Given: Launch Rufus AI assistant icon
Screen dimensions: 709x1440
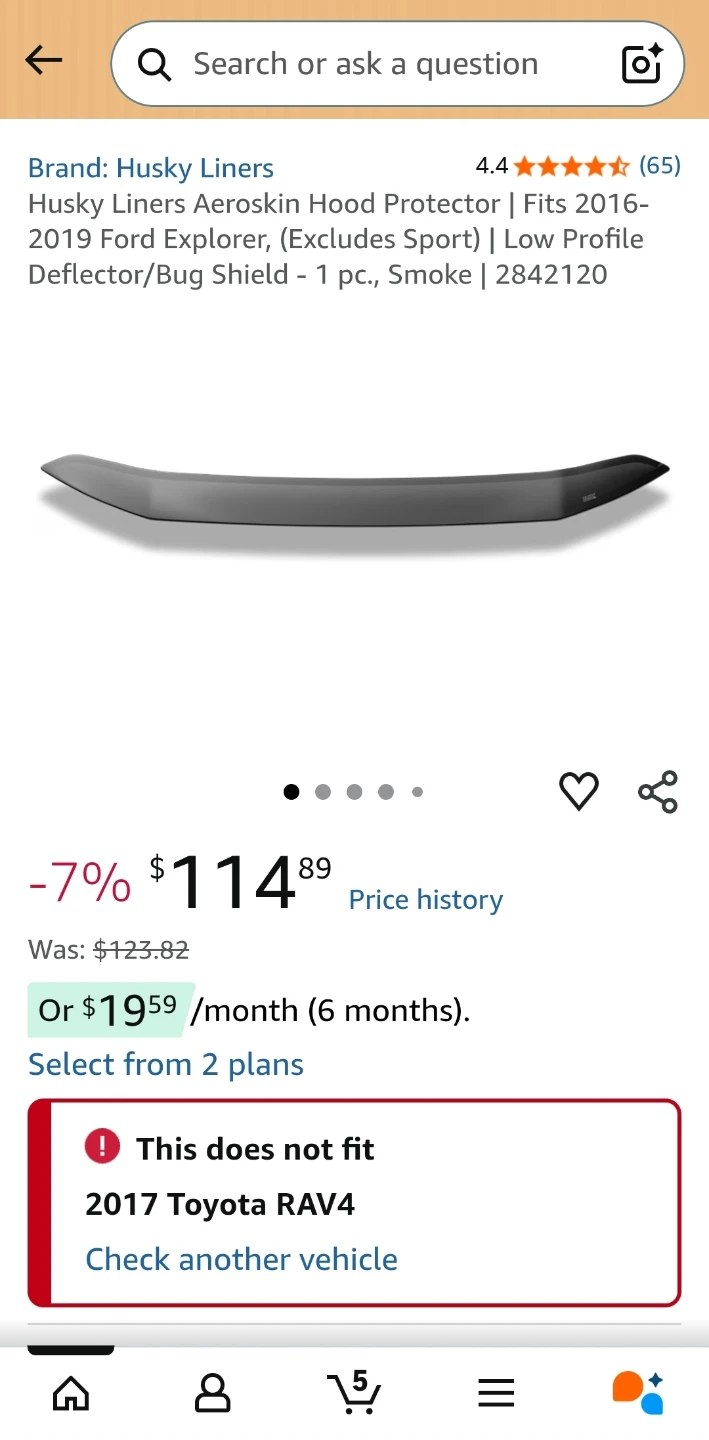Looking at the screenshot, I should tap(638, 1392).
